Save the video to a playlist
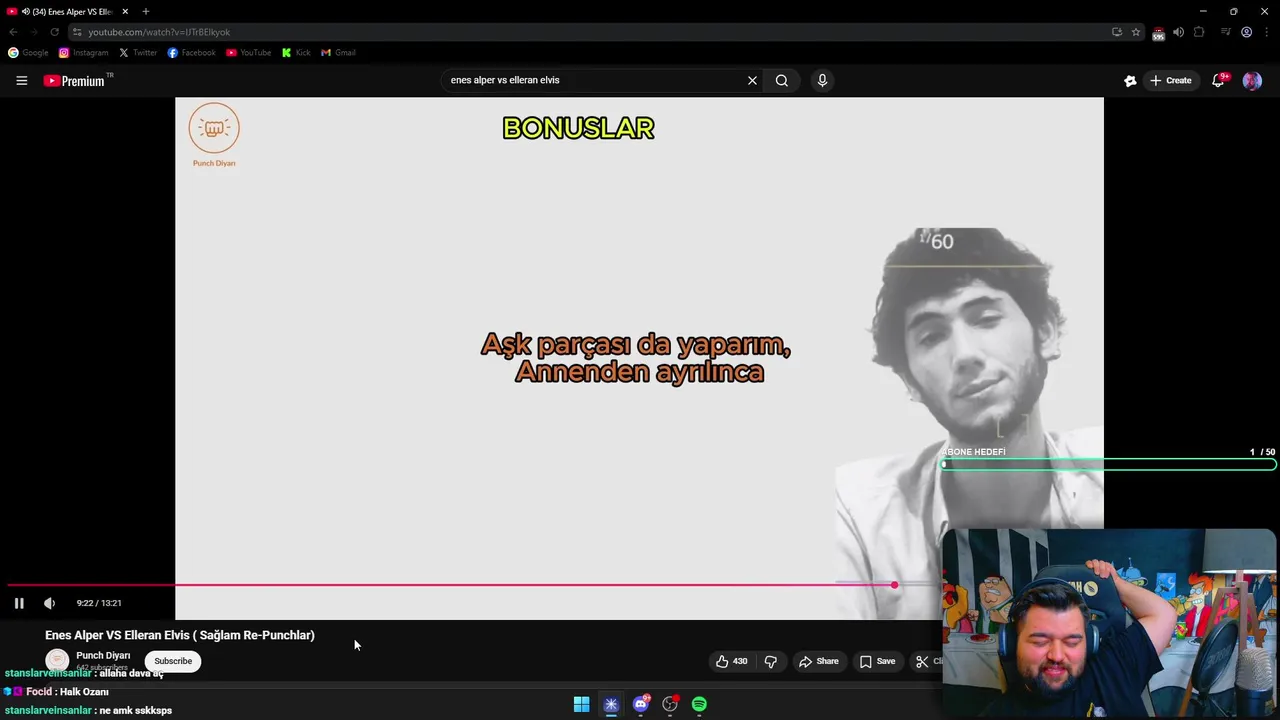The image size is (1280, 720). pos(877,661)
